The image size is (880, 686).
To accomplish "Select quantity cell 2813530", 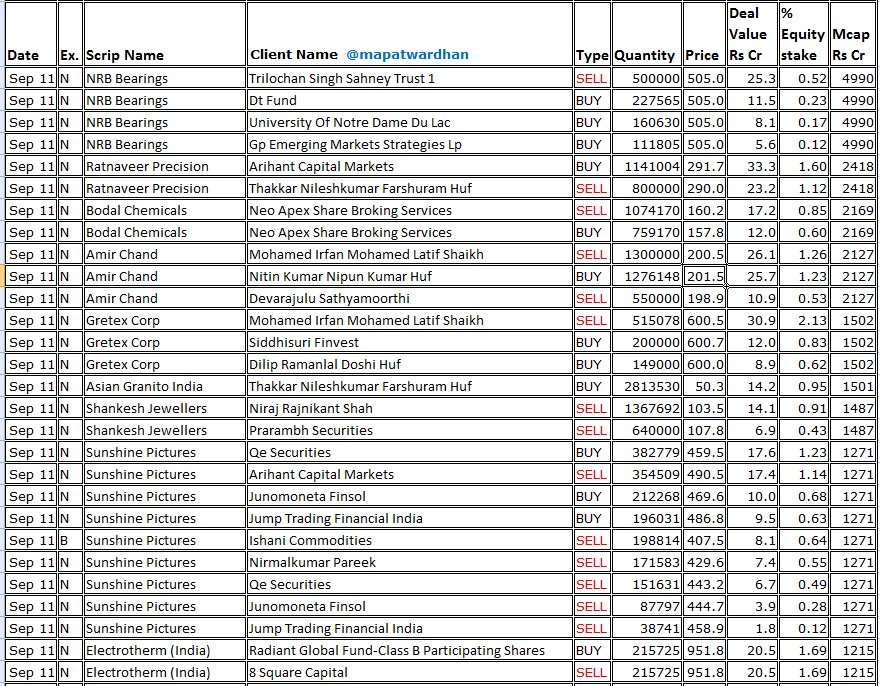I will point(647,386).
